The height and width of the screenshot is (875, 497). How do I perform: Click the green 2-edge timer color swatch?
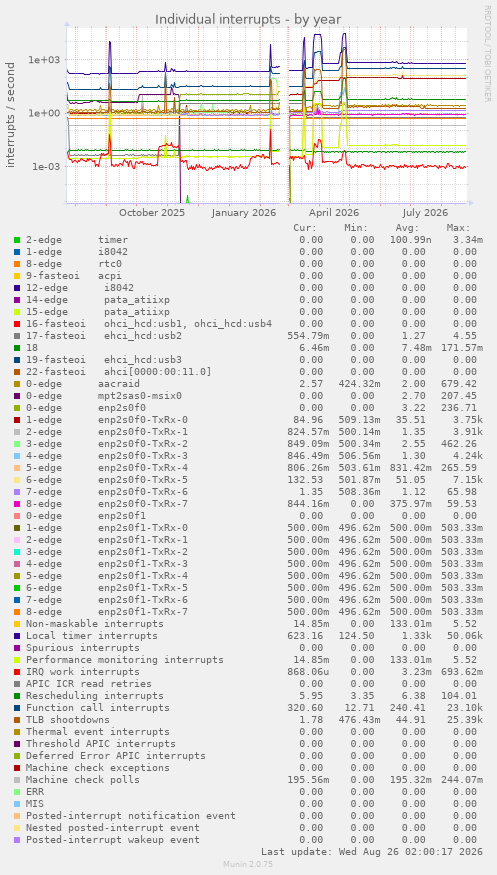[17, 240]
